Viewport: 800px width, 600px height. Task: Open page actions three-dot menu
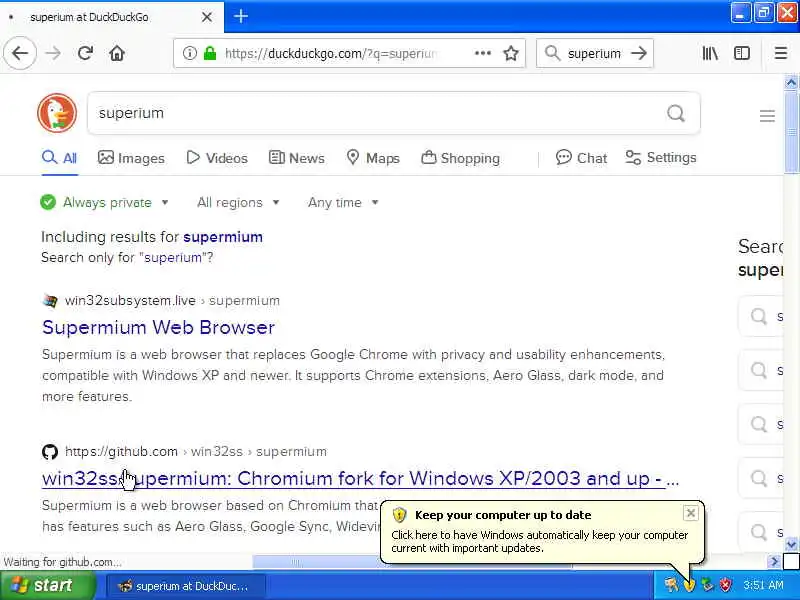pos(483,53)
